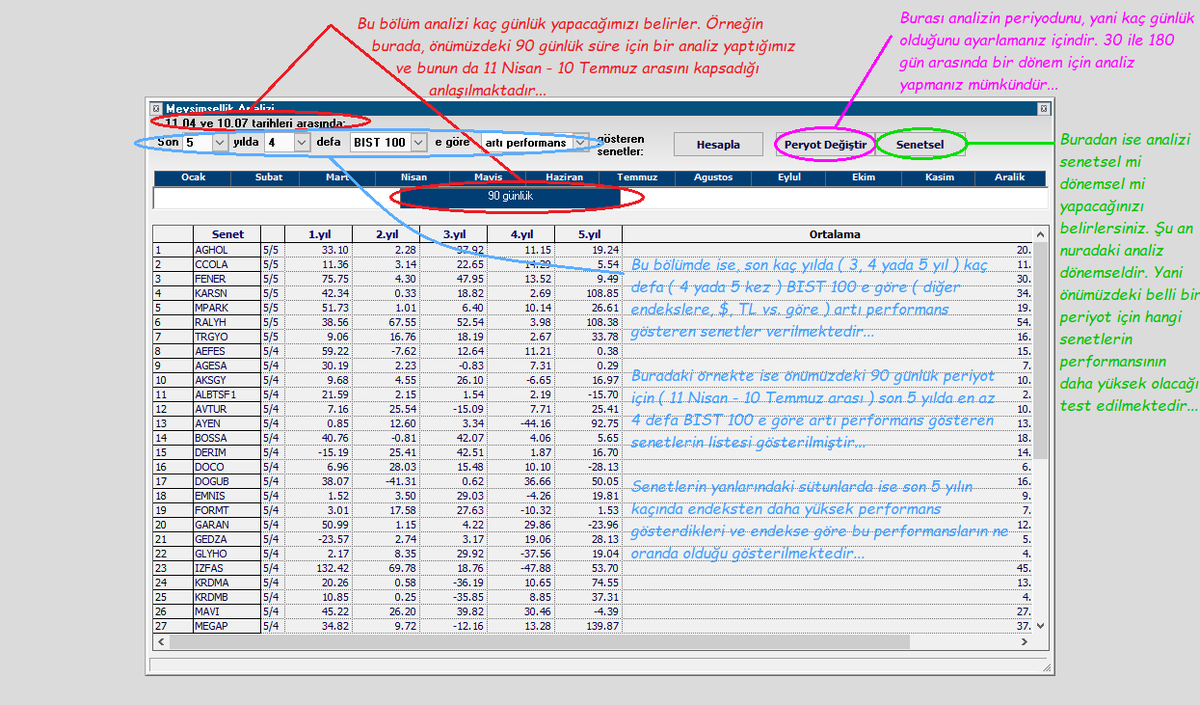This screenshot has height=705, width=1200.
Task: Select the KRDMA stock cell
Action: point(227,583)
